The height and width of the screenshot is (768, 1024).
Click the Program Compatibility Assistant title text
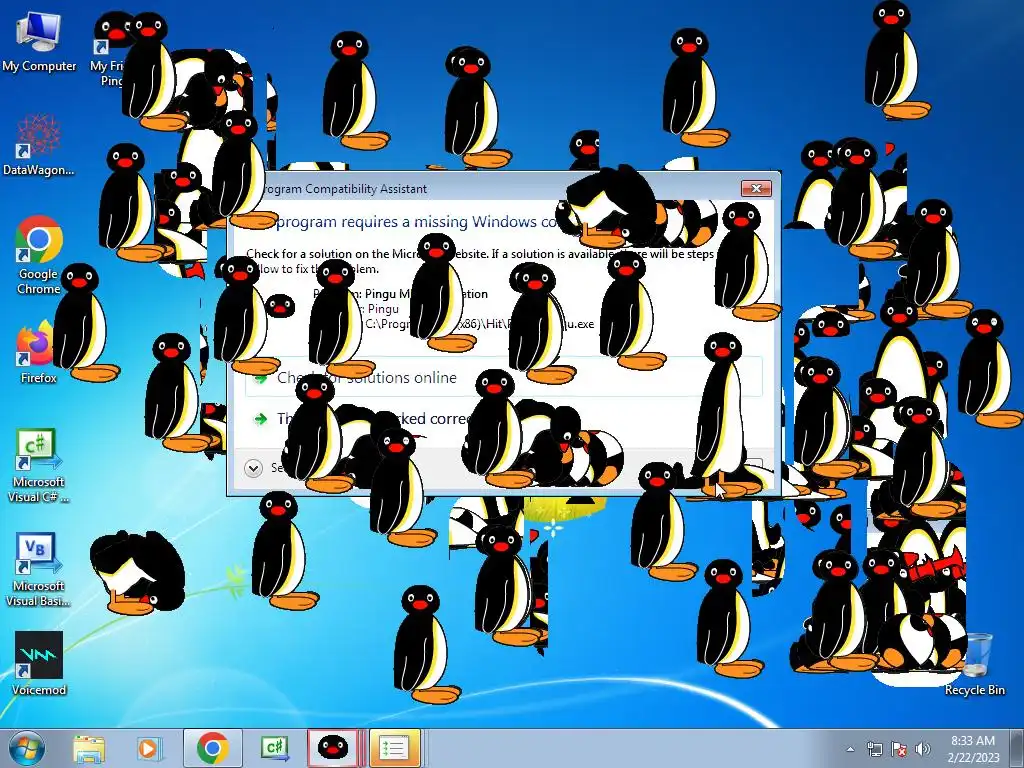(x=342, y=189)
